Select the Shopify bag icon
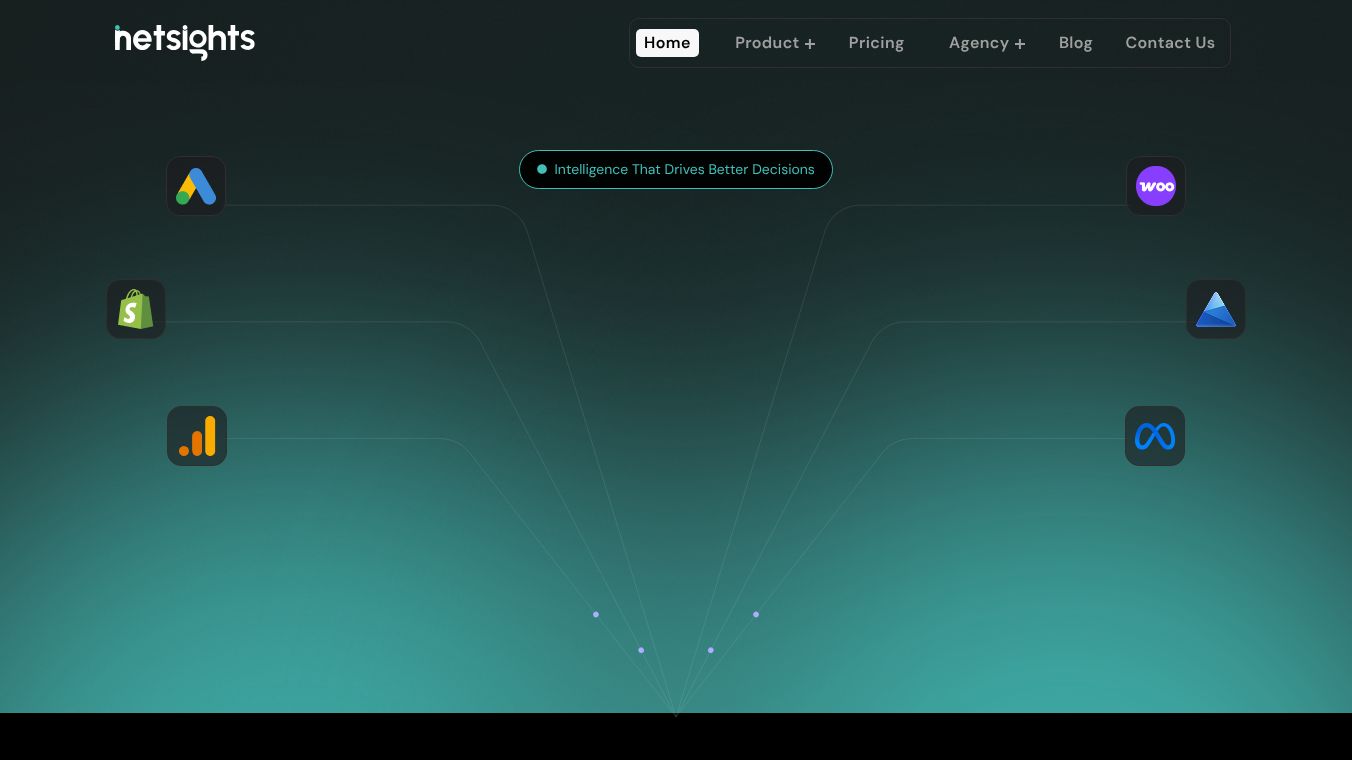Viewport: 1352px width, 760px height. click(x=136, y=309)
